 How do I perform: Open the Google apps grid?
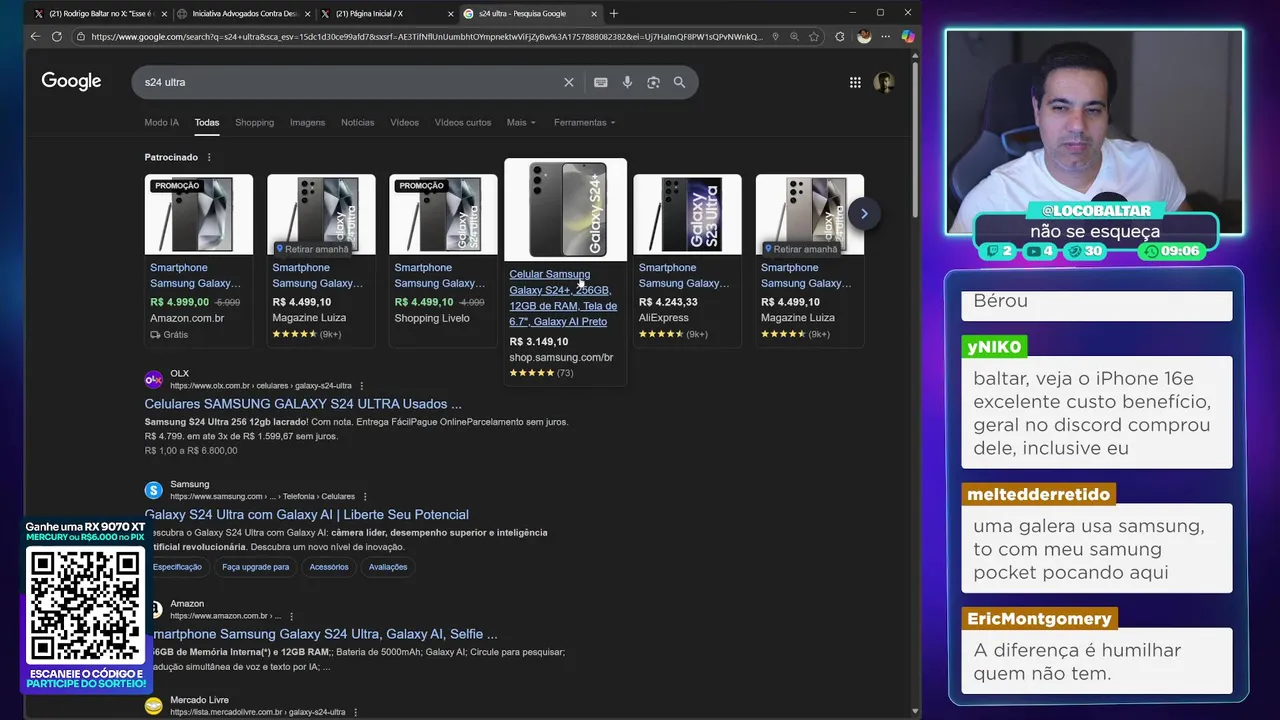pyautogui.click(x=855, y=82)
